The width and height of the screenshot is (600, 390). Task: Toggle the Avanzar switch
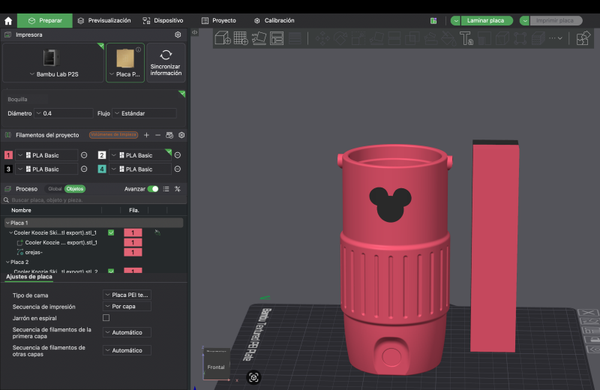point(153,189)
